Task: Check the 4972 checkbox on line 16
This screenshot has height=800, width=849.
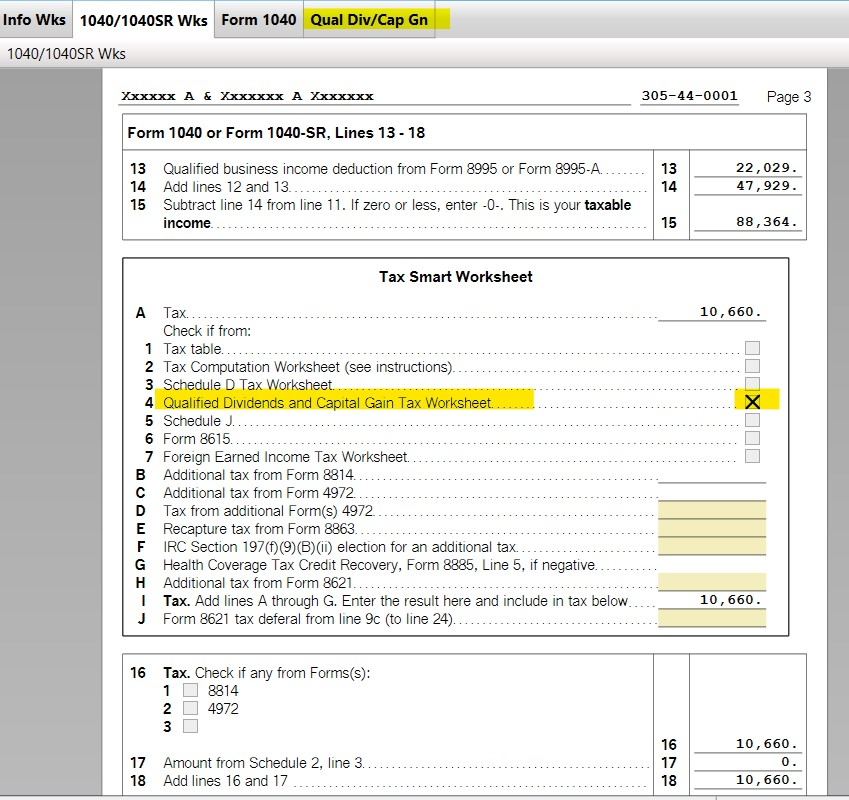Action: tap(190, 708)
